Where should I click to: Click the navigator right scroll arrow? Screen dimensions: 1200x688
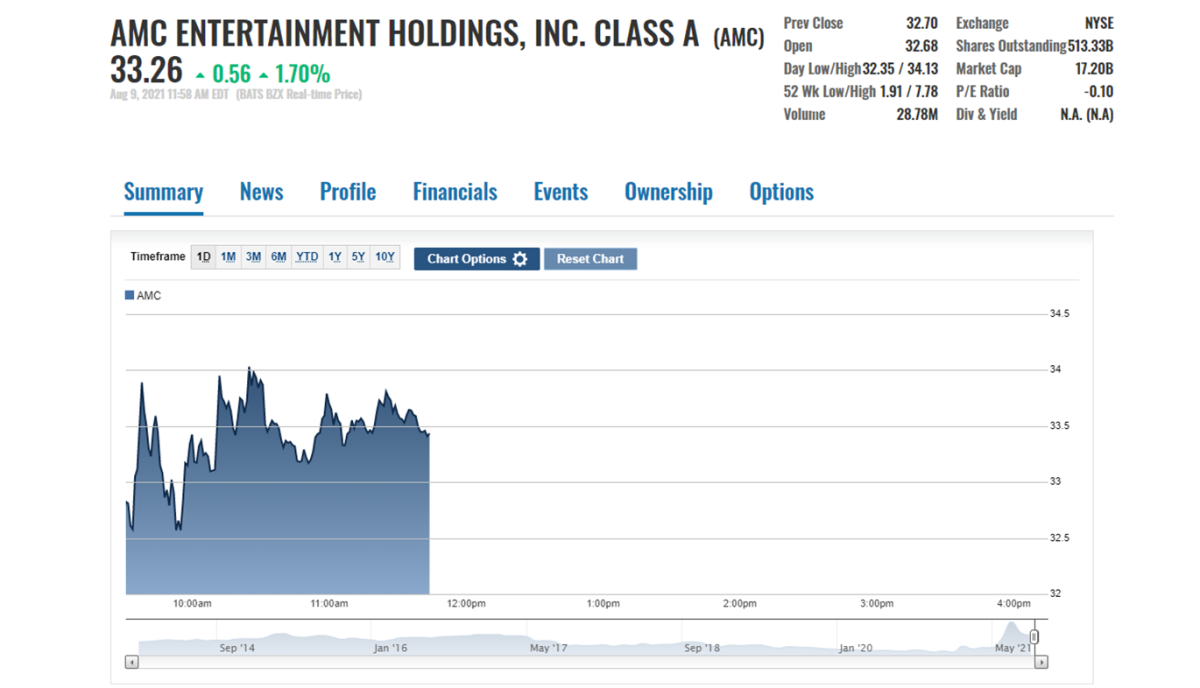click(x=1041, y=662)
